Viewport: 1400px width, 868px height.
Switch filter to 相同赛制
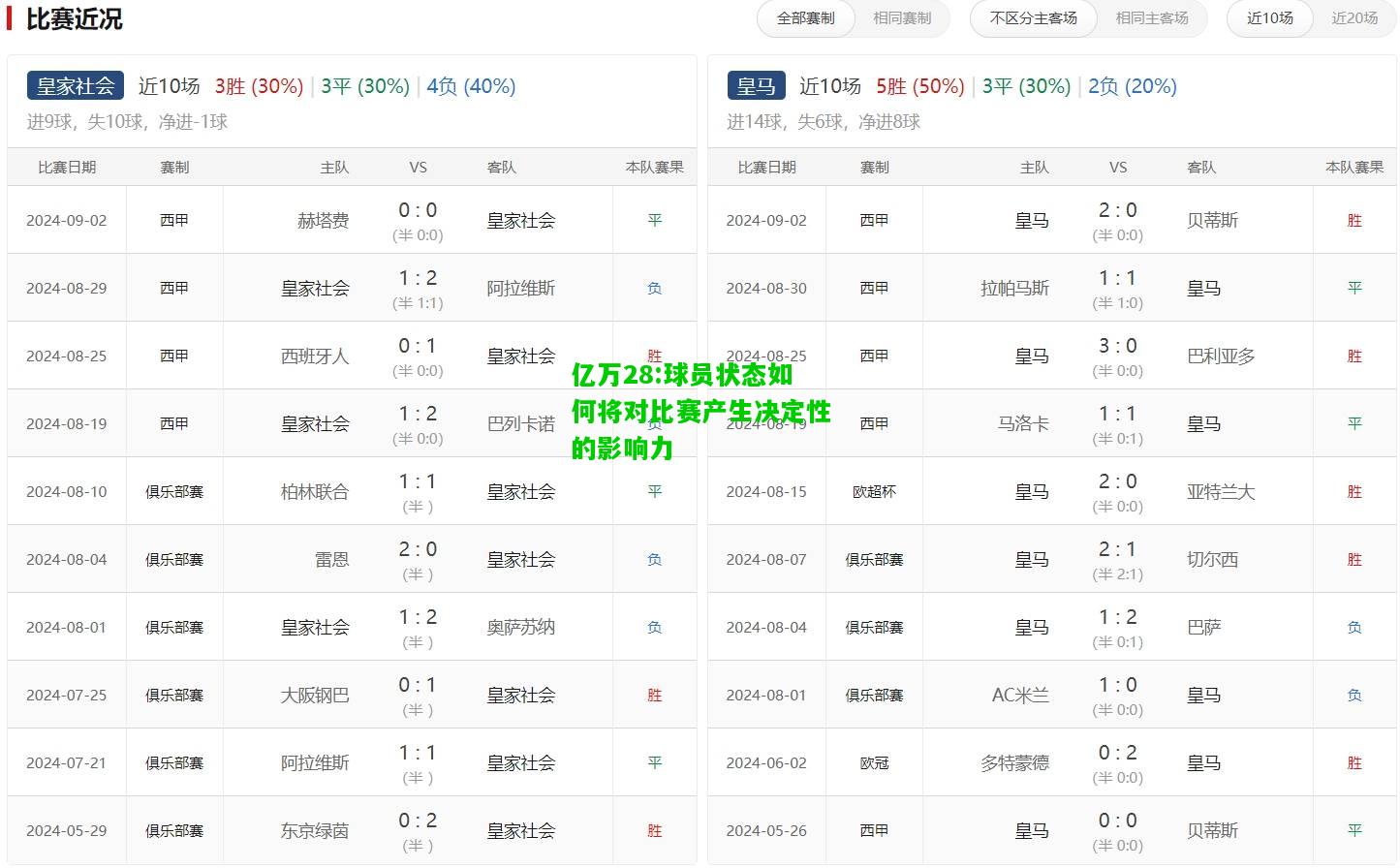pos(901,18)
